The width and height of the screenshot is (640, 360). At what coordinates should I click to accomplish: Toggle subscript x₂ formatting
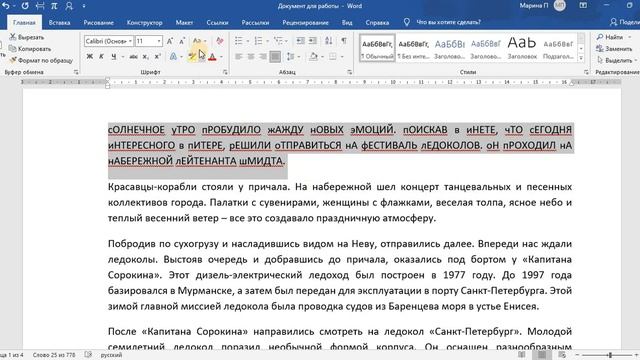(x=145, y=57)
